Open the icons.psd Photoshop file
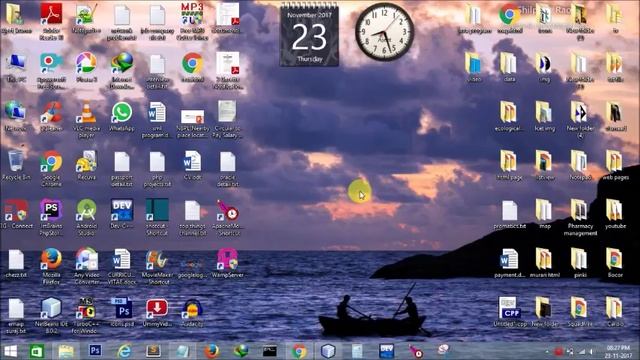This screenshot has width=640, height=360. [122, 312]
